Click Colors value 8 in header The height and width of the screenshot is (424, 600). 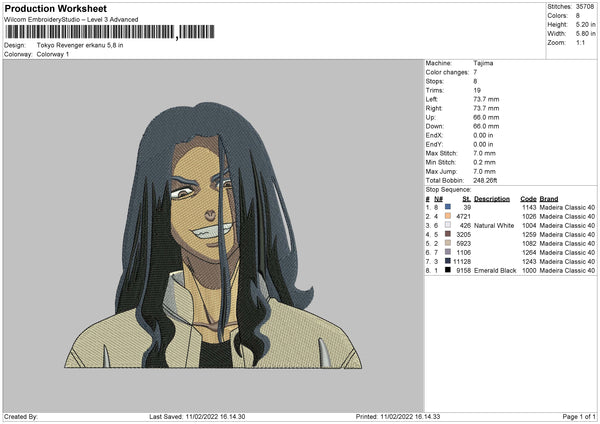click(x=578, y=16)
